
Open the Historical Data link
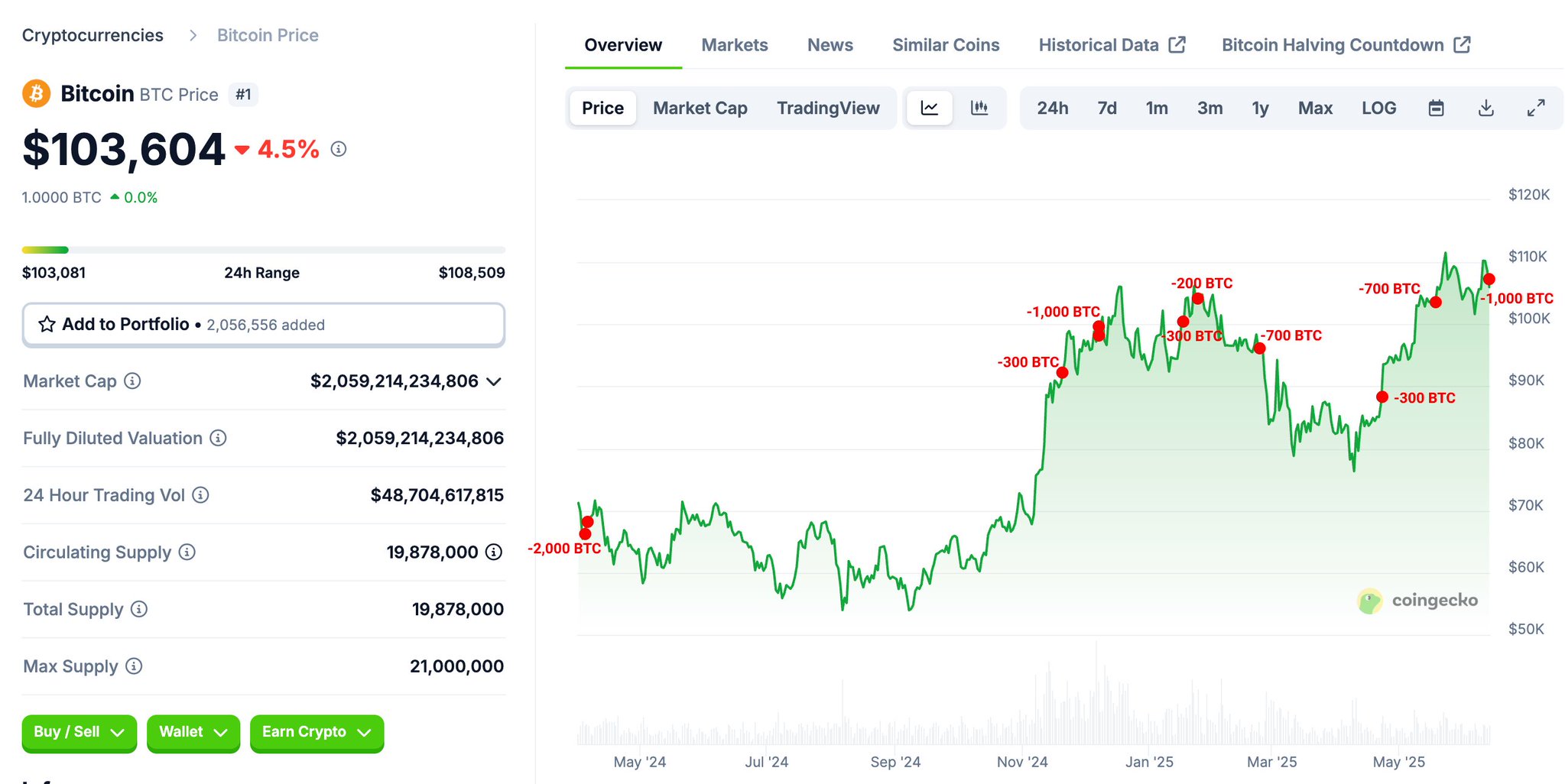1111,45
